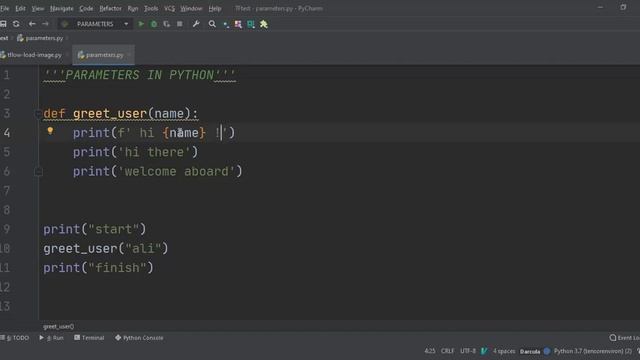640x360 pixels.
Task: Open the Navigate menu
Action: click(x=62, y=8)
